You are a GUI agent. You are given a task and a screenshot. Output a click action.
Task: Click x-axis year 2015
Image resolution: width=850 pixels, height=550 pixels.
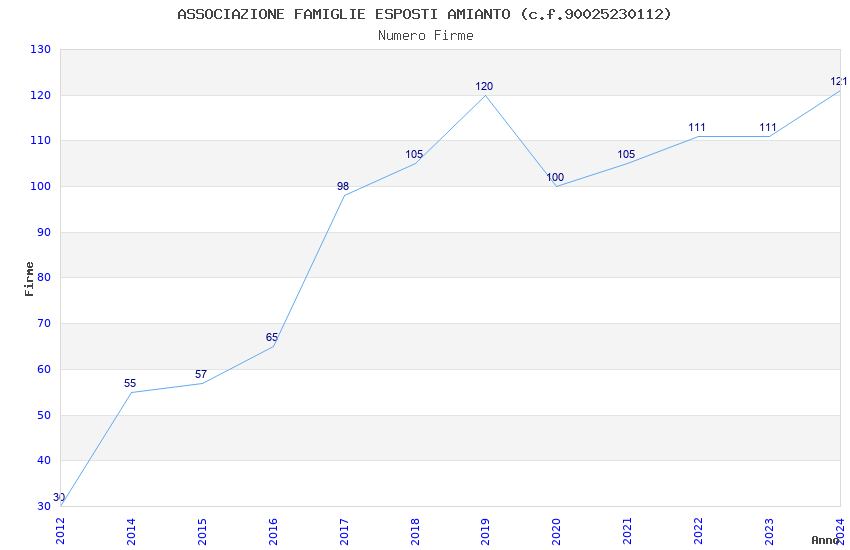202,531
